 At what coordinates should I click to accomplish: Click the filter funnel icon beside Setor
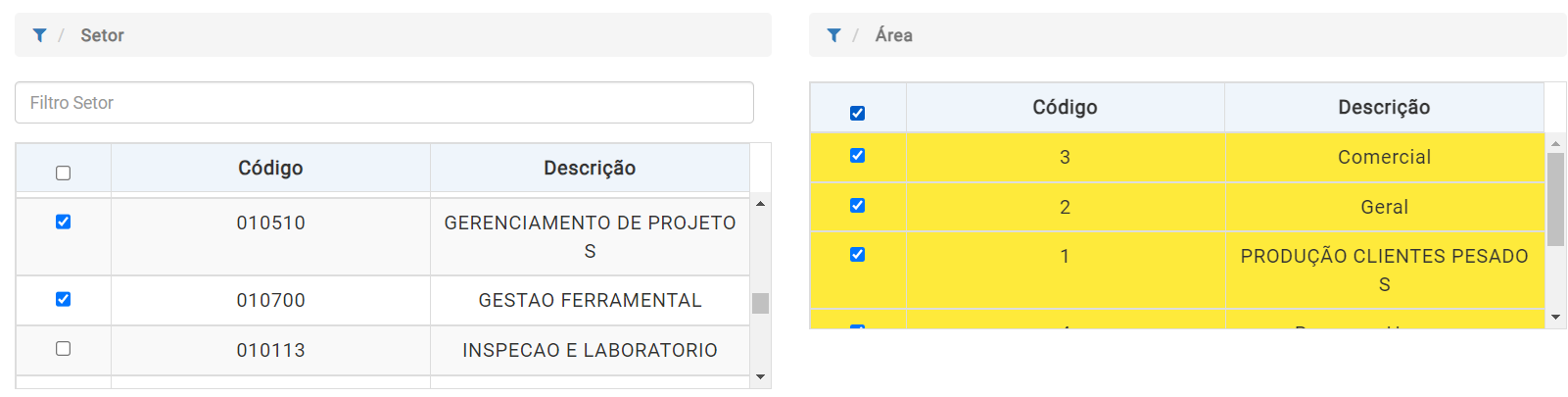point(39,35)
